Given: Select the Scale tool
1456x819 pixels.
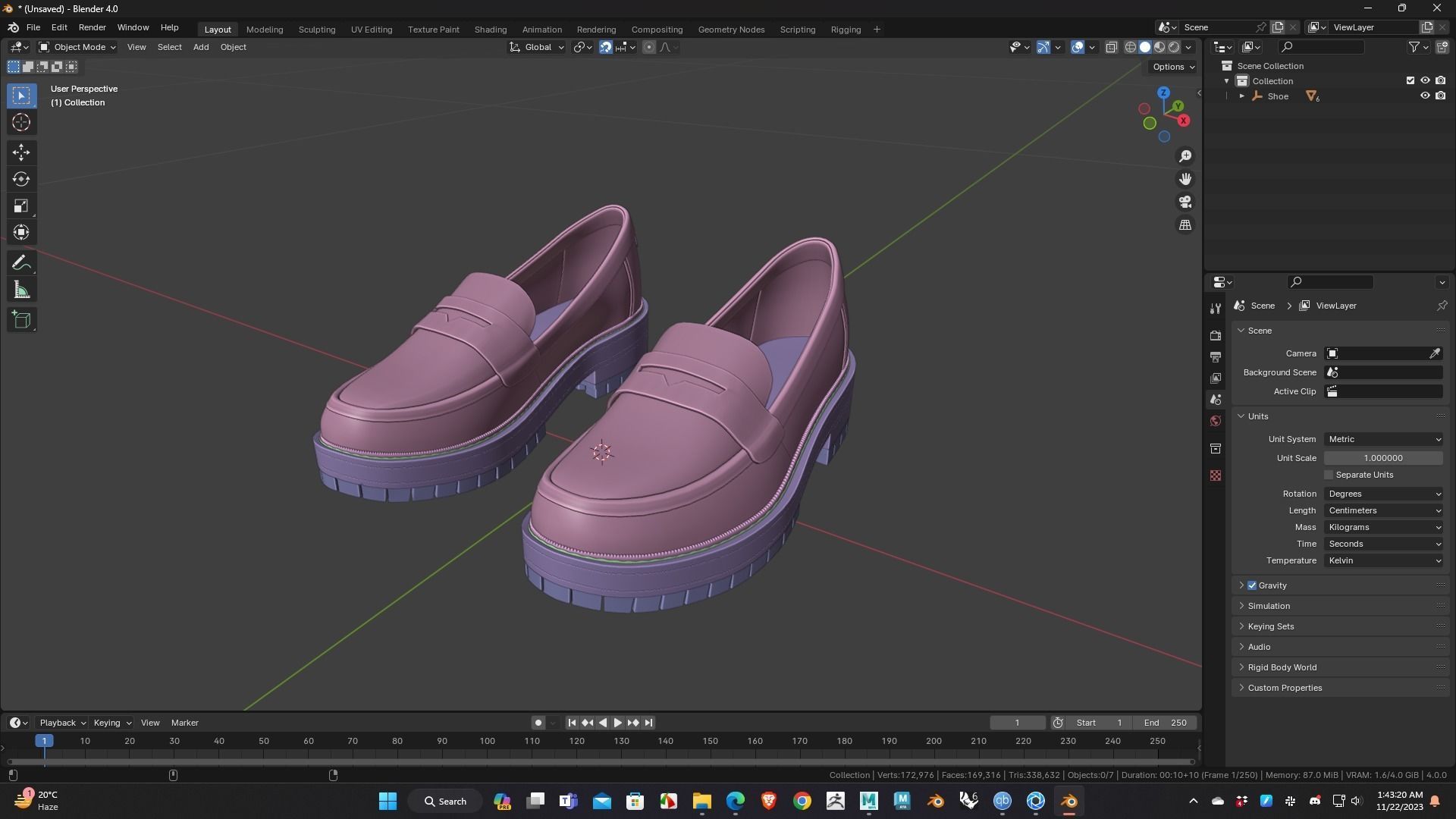Looking at the screenshot, I should [x=21, y=206].
